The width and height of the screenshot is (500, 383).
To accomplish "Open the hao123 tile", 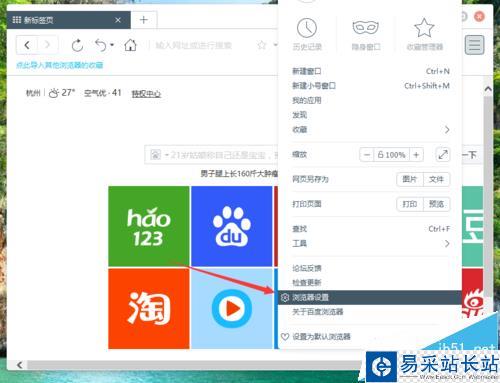I will point(149,226).
